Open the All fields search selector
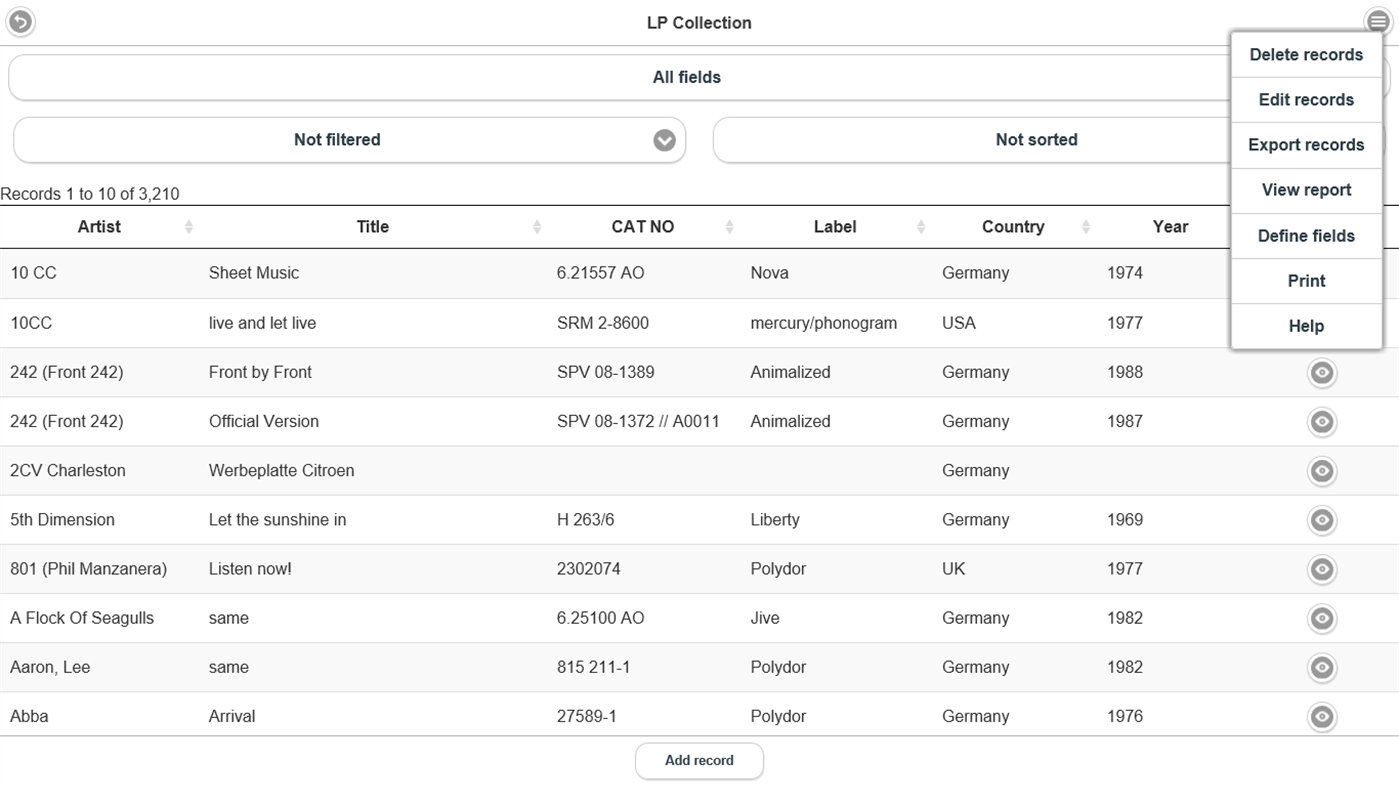1399x787 pixels. 686,76
